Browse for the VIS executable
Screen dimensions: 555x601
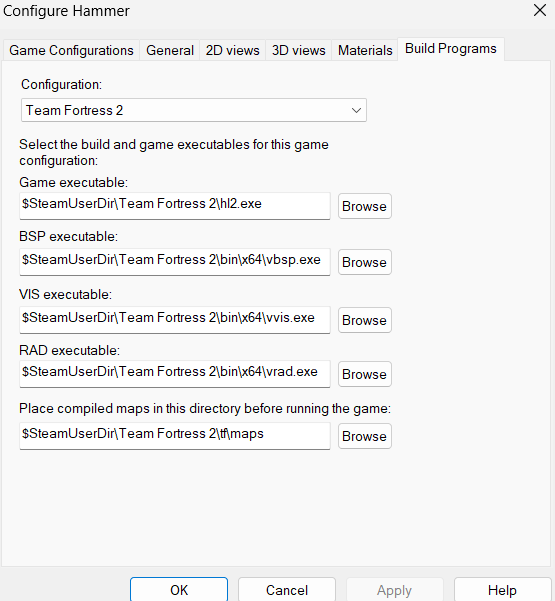click(x=365, y=320)
